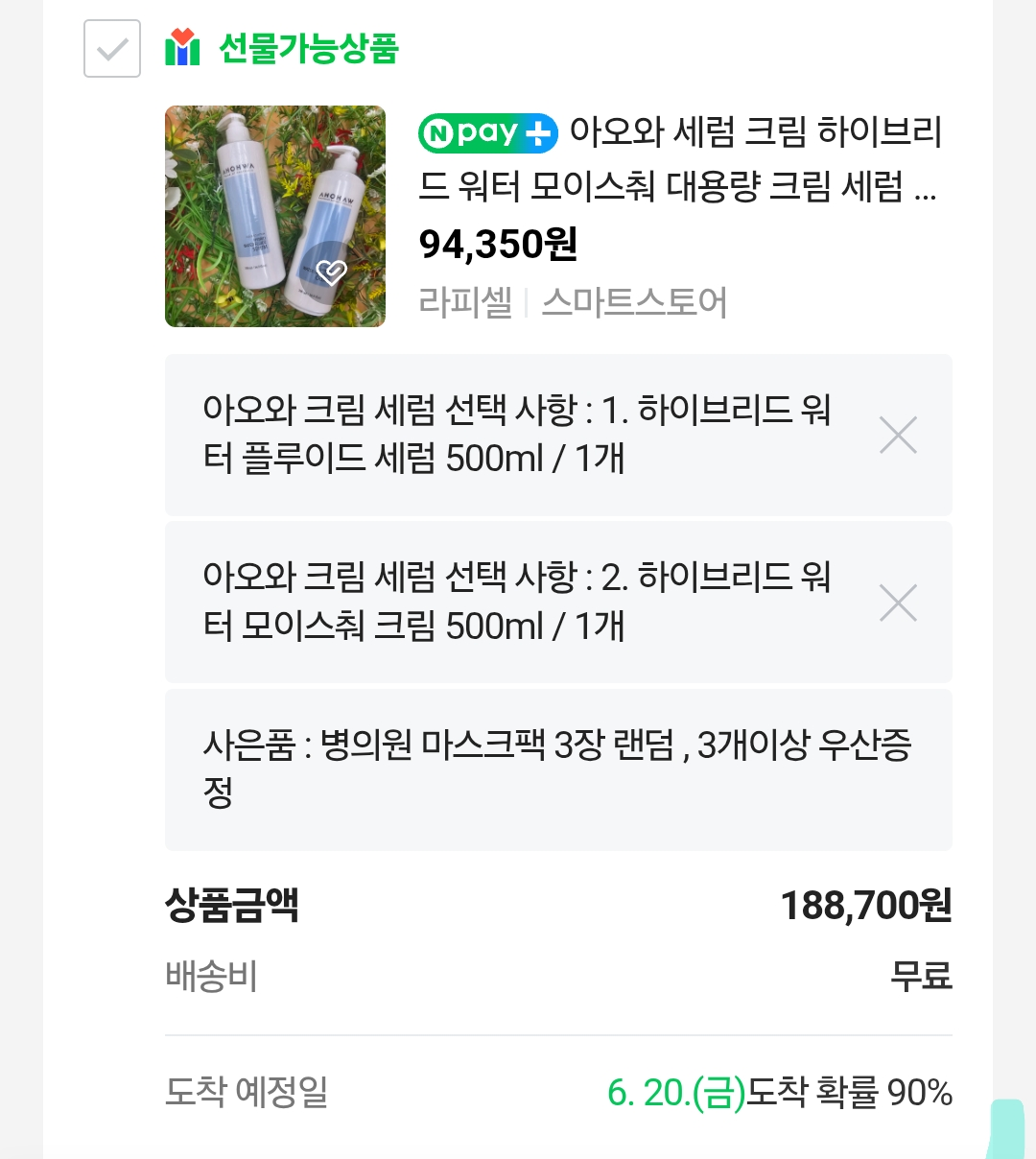
Task: Remove option 2 모이스춰 크림 500ml
Action: point(898,603)
